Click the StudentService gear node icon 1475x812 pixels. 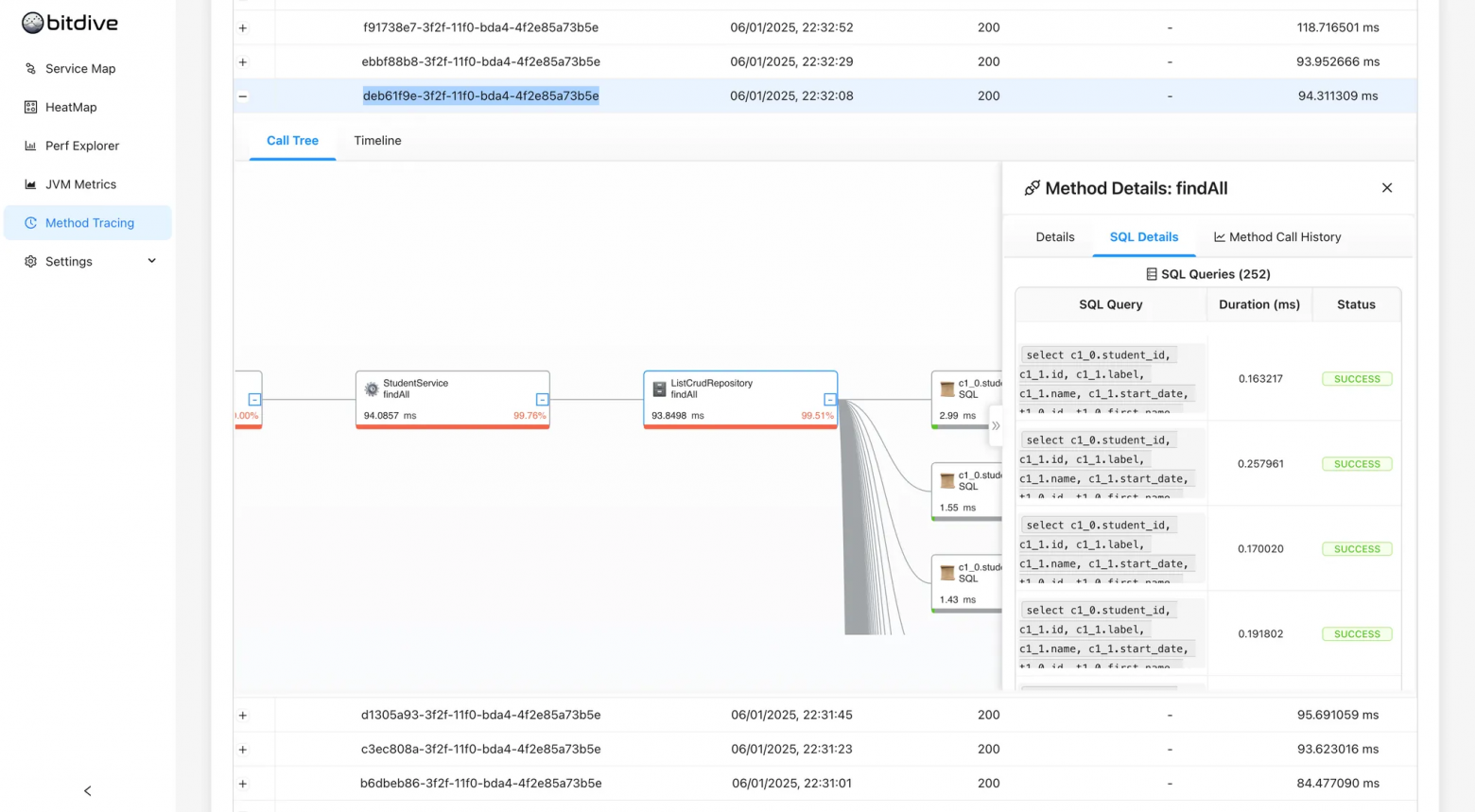pyautogui.click(x=372, y=389)
